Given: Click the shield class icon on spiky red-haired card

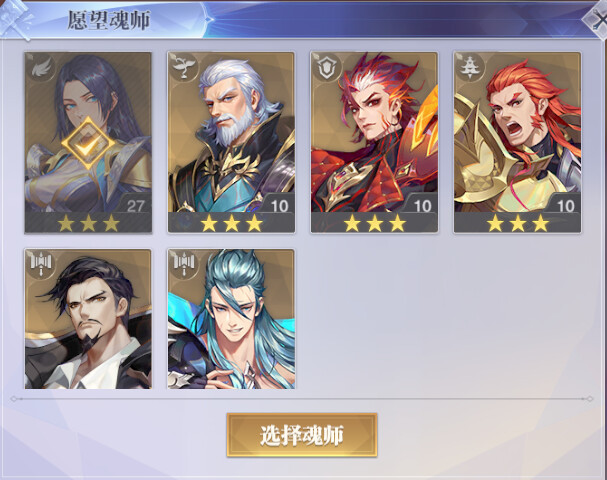Looking at the screenshot, I should pyautogui.click(x=328, y=67).
